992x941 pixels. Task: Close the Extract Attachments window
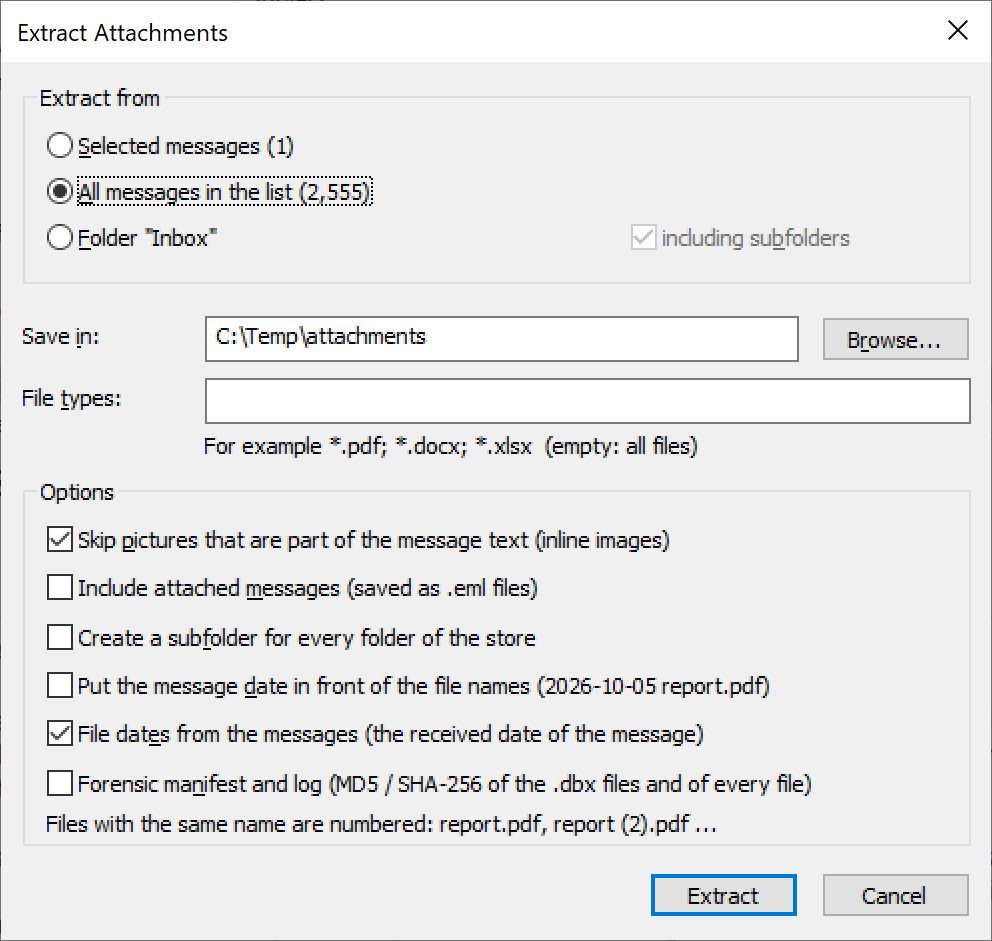coord(958,30)
